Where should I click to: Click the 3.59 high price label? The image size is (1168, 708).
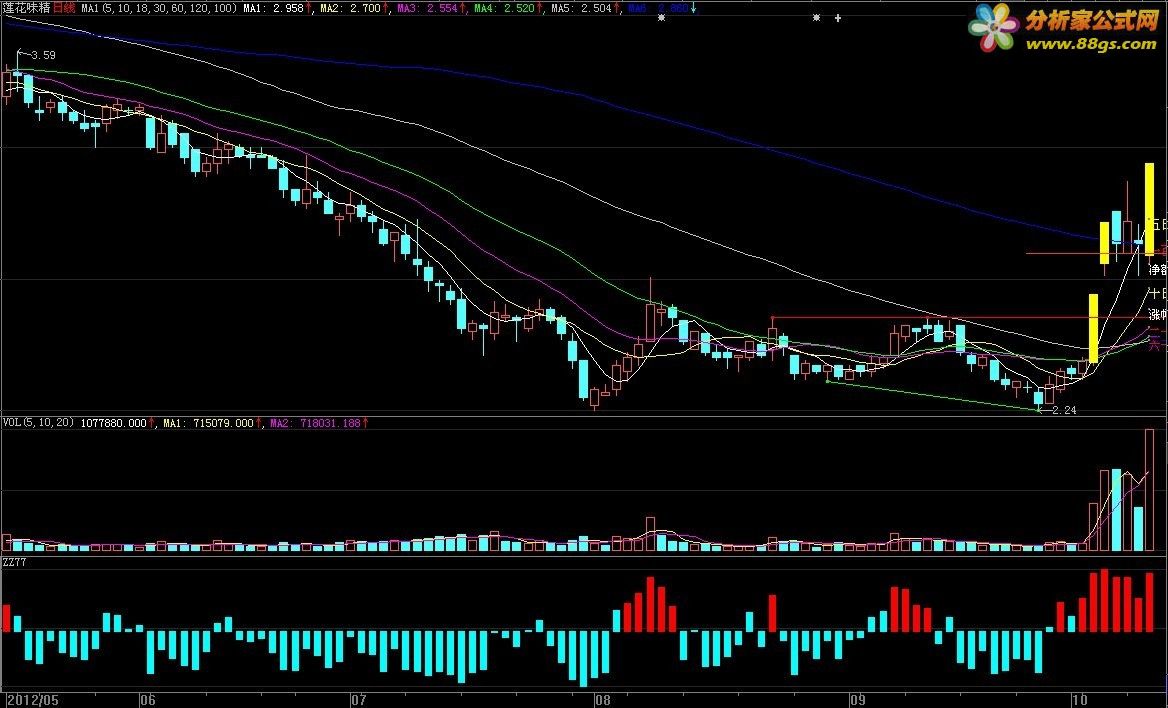tap(44, 55)
